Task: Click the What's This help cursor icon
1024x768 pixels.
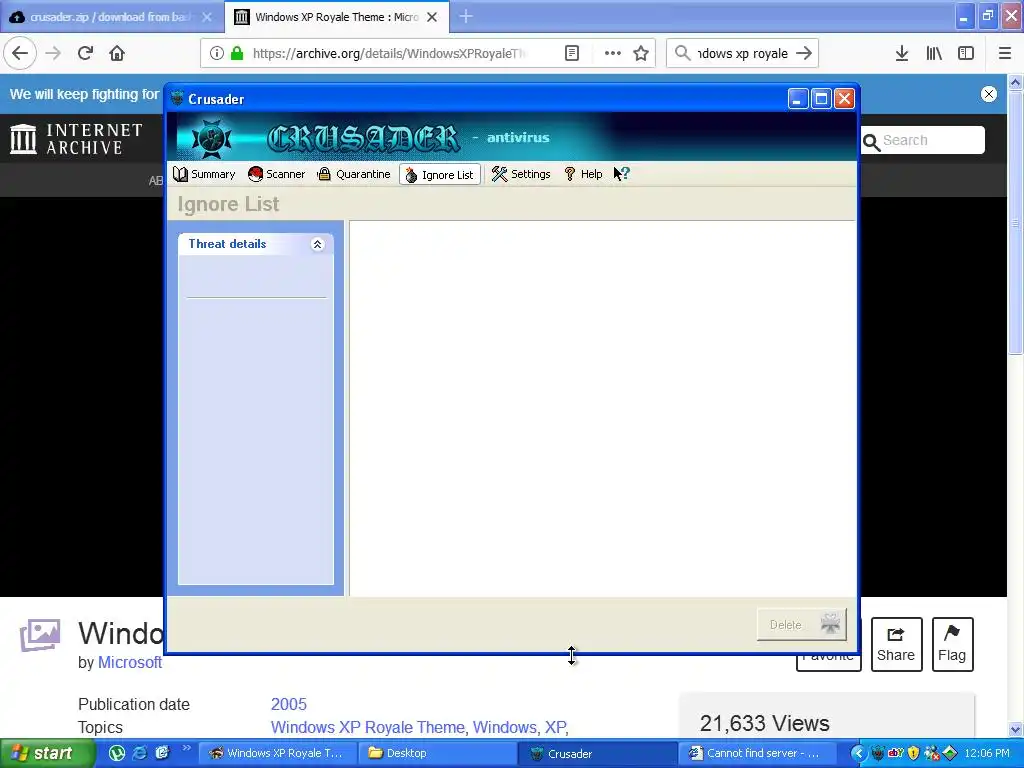Action: click(x=621, y=174)
